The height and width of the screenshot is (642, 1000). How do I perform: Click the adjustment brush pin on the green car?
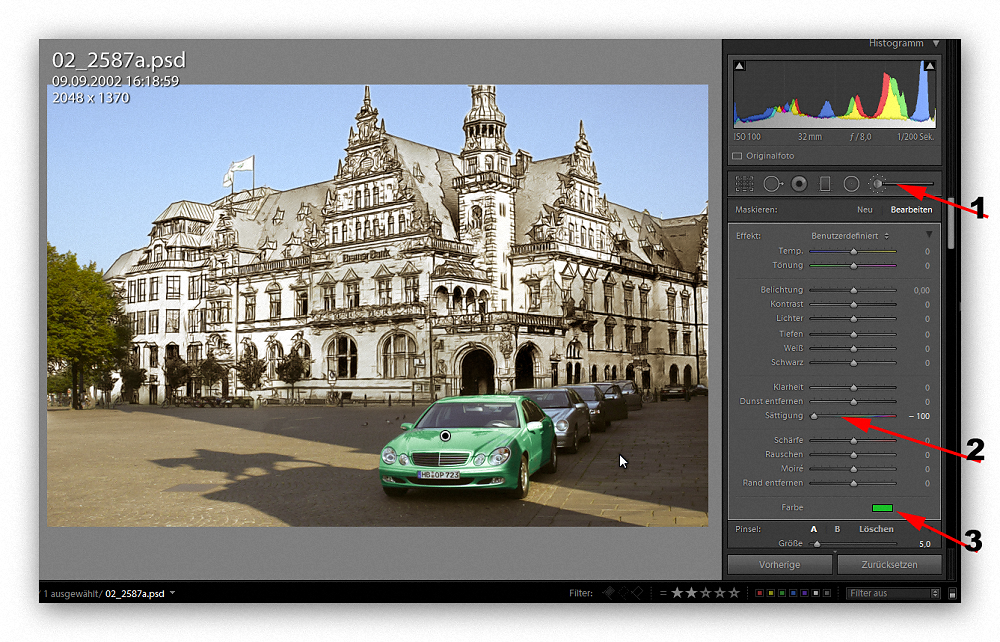(x=445, y=435)
